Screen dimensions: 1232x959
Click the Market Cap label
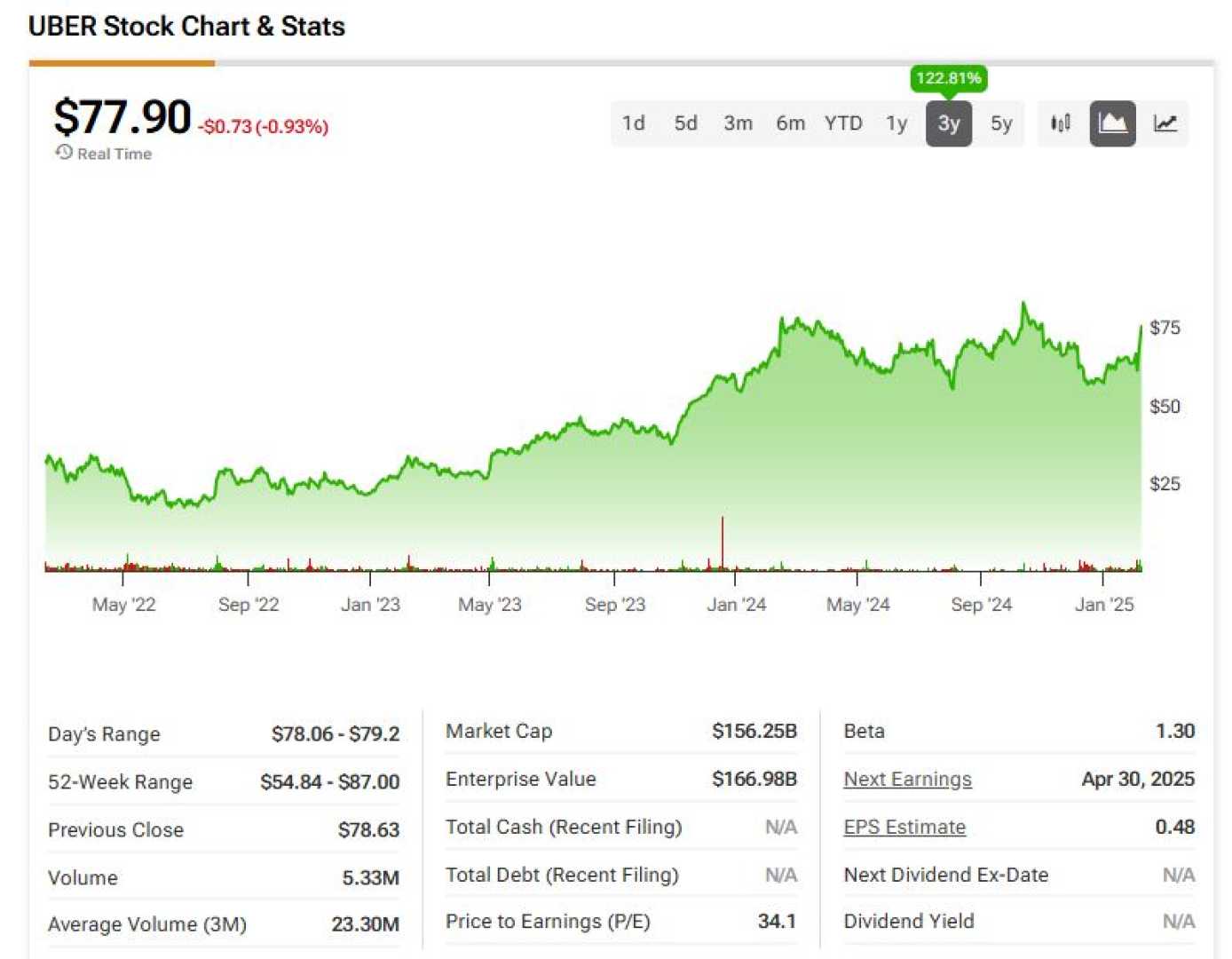499,731
